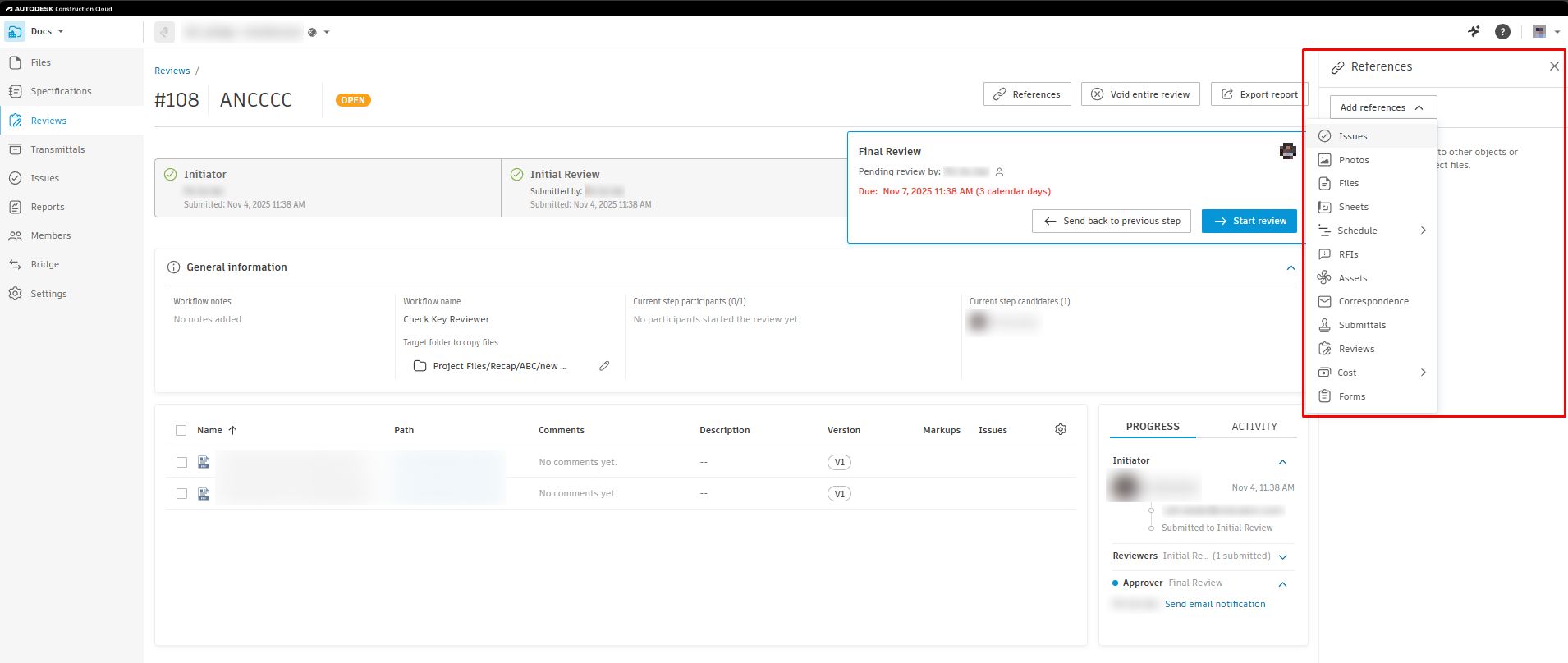The width and height of the screenshot is (1568, 663).
Task: Expand the Reviewers progress section
Action: (1282, 557)
